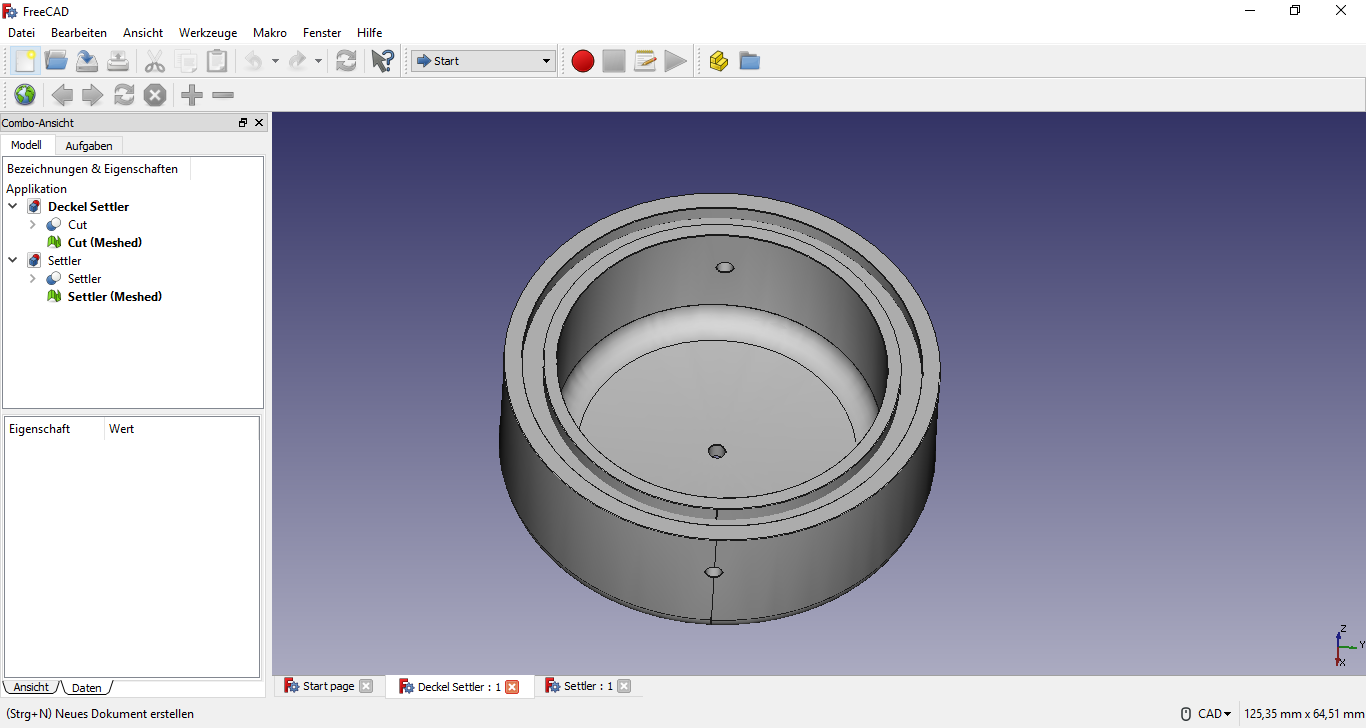Open the start page globe icon
Viewport: 1366px width, 728px height.
(25, 95)
